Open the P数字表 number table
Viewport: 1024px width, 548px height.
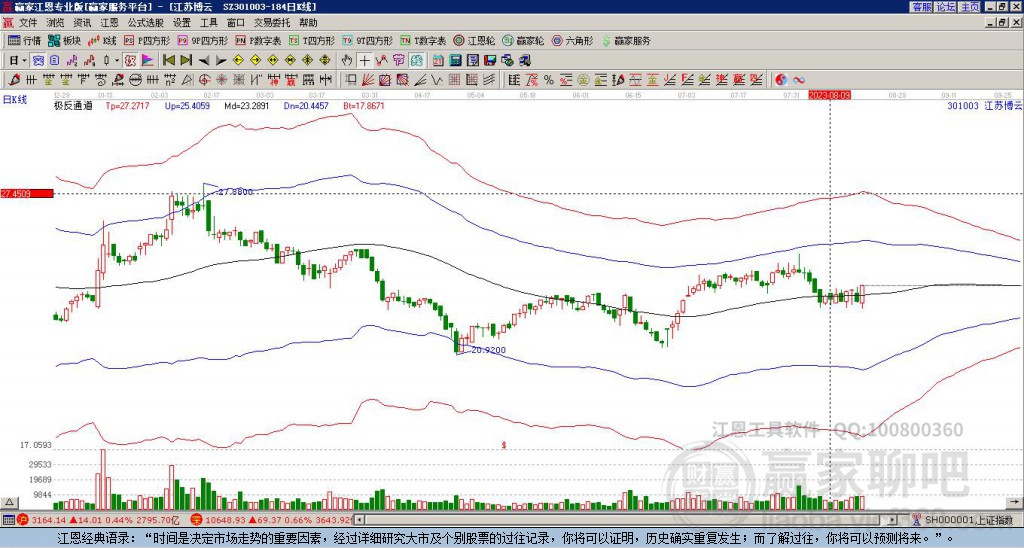(259, 40)
